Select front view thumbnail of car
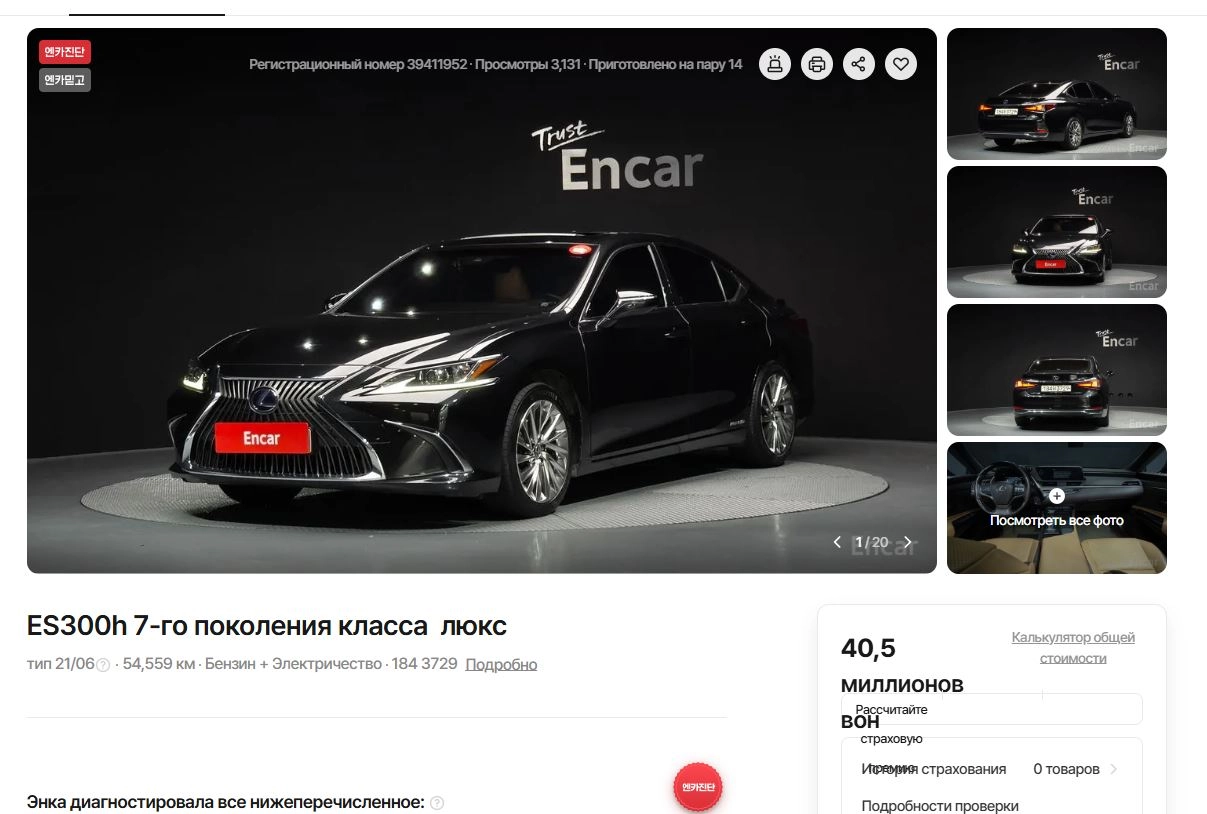1207x814 pixels. pos(1057,232)
